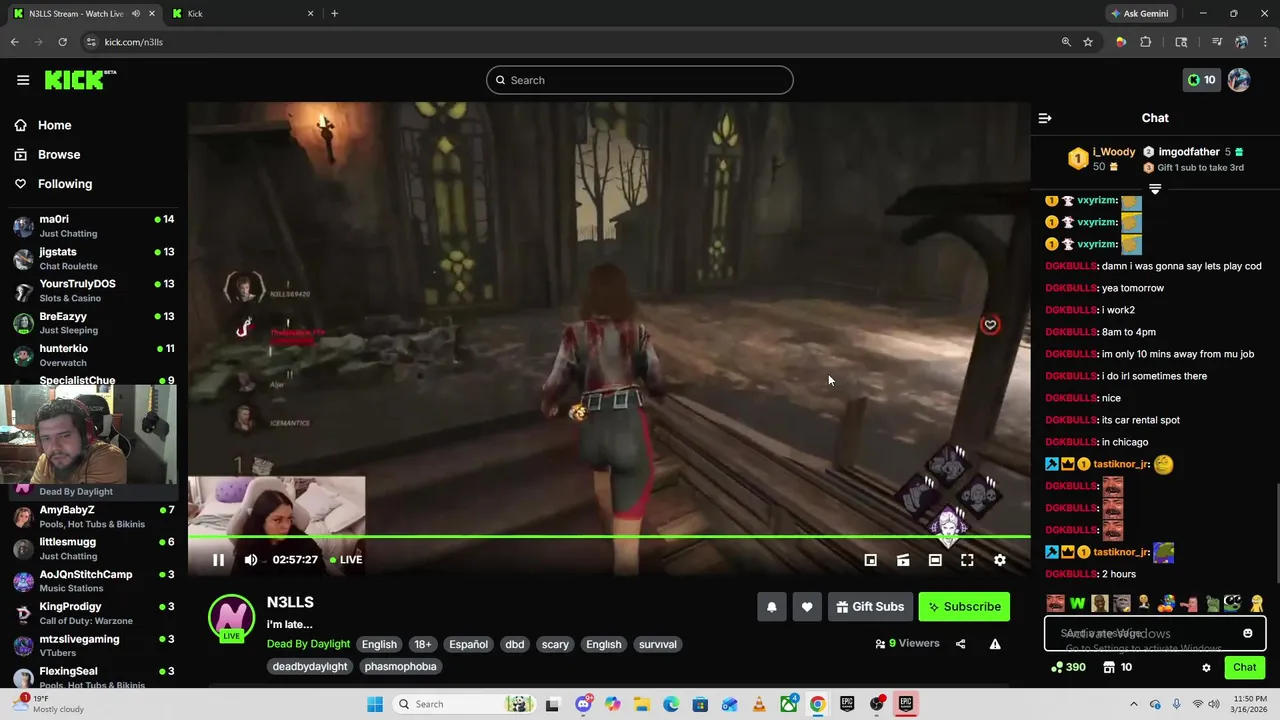Open Chrome extensions puzzle icon
The height and width of the screenshot is (720, 1280).
(x=1146, y=42)
